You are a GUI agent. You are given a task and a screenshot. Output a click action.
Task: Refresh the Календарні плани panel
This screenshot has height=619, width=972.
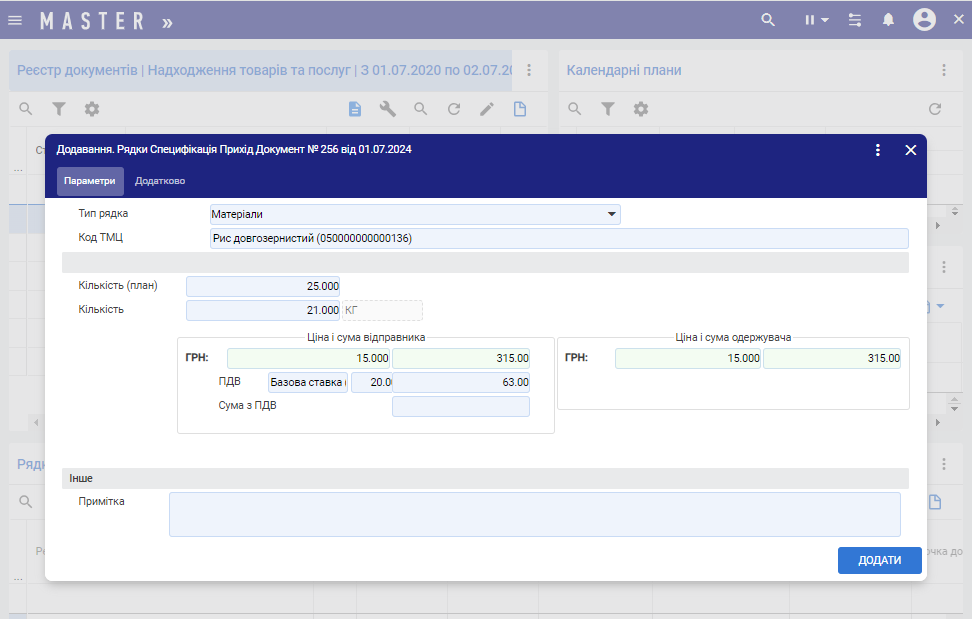pos(935,109)
